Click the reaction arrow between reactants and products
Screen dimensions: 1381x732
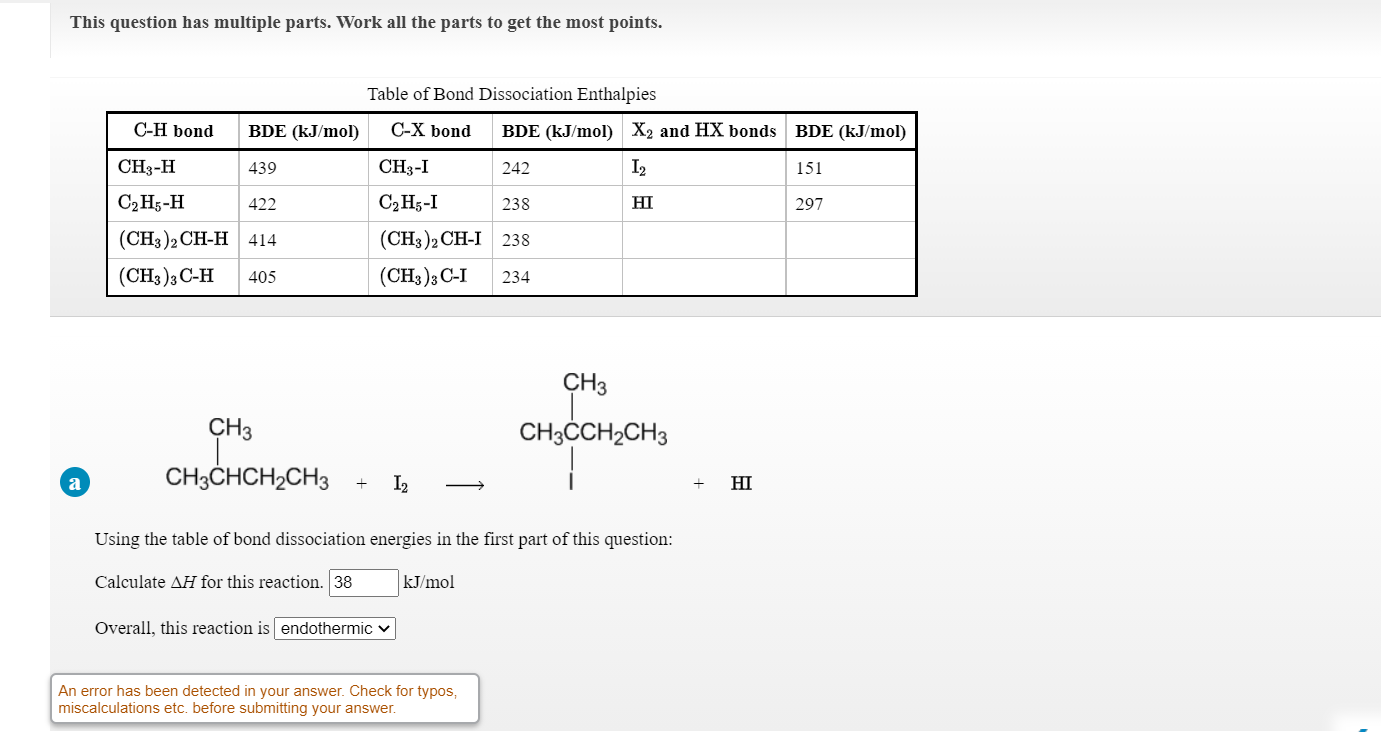(x=465, y=483)
